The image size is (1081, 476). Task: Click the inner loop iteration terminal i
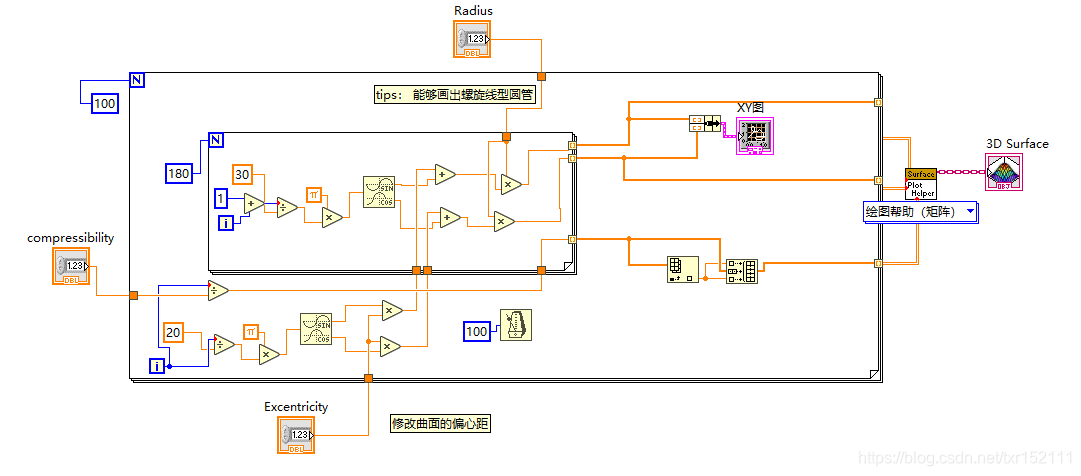tap(227, 222)
